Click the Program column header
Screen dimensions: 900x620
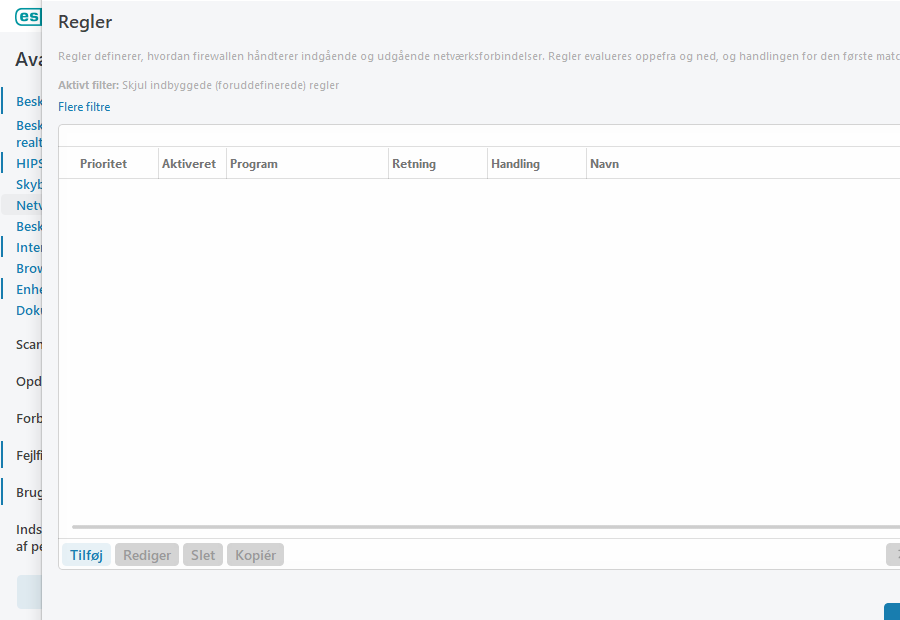click(x=254, y=164)
